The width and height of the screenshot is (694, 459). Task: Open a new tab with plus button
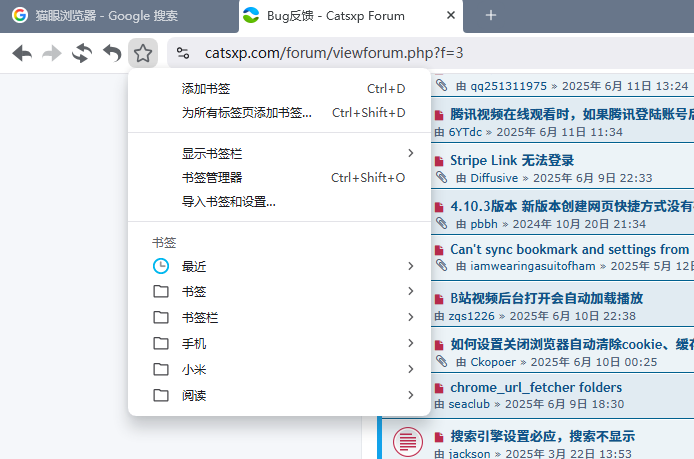pos(490,15)
